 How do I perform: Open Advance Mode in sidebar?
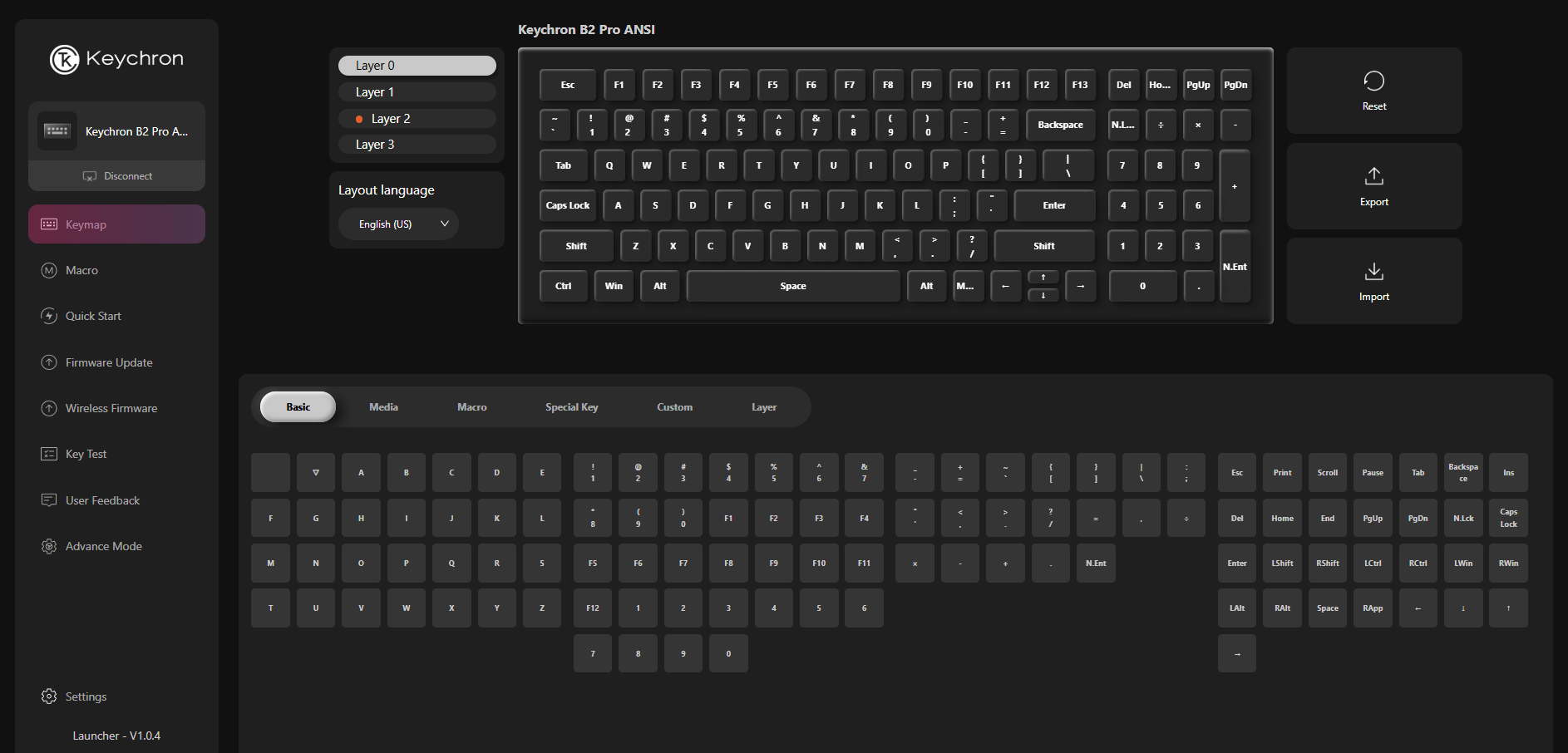[x=103, y=546]
